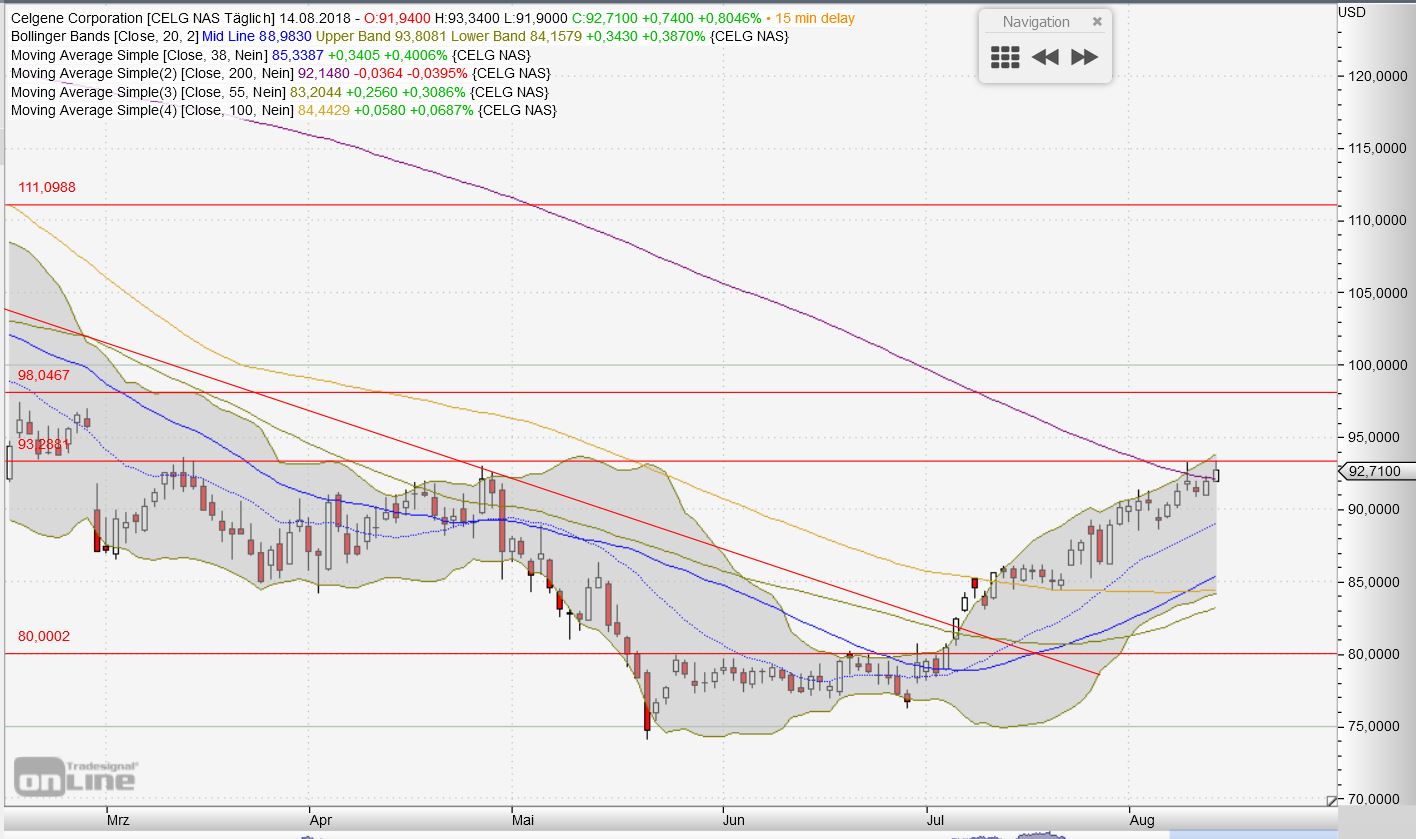Click the red 98,0467 level label
This screenshot has width=1416, height=839.
[x=44, y=374]
